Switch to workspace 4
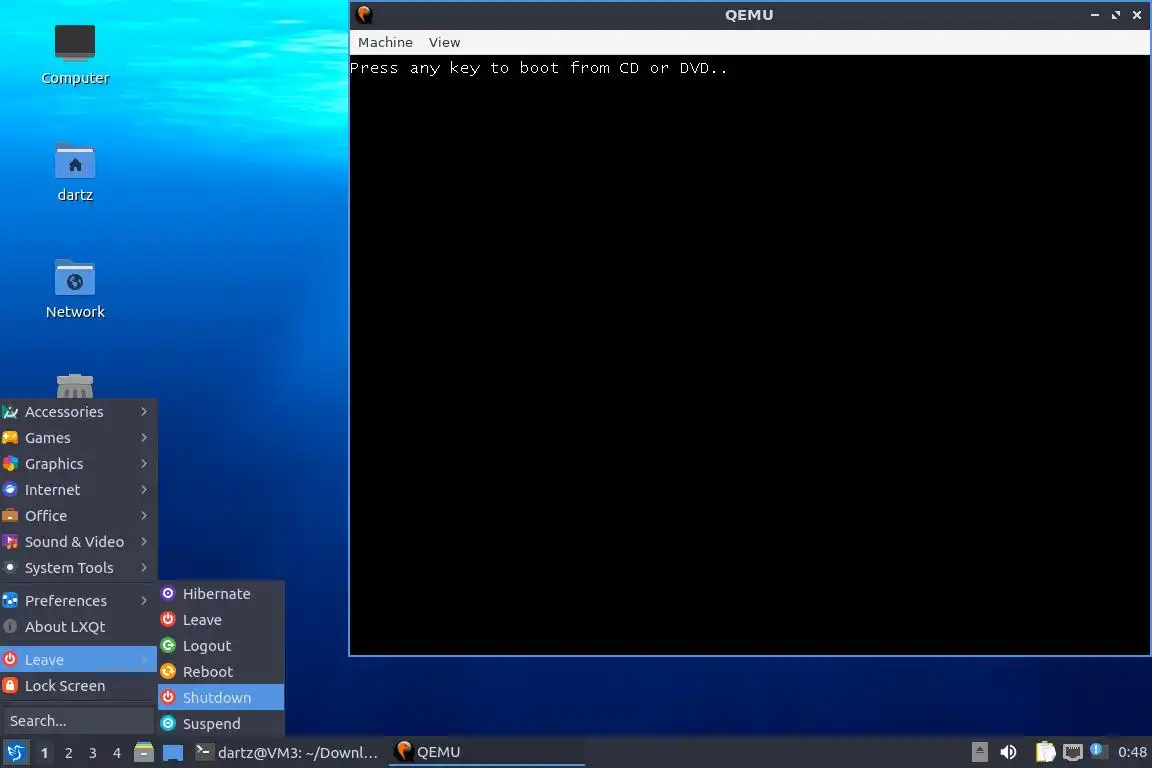The height and width of the screenshot is (768, 1152). [x=117, y=753]
